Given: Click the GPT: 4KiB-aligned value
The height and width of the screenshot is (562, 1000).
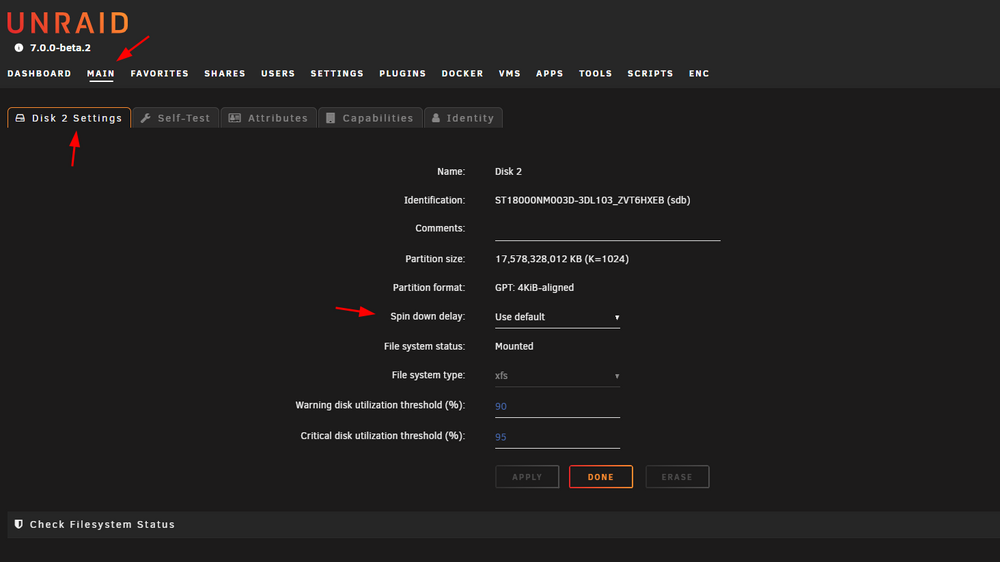Looking at the screenshot, I should pos(534,288).
